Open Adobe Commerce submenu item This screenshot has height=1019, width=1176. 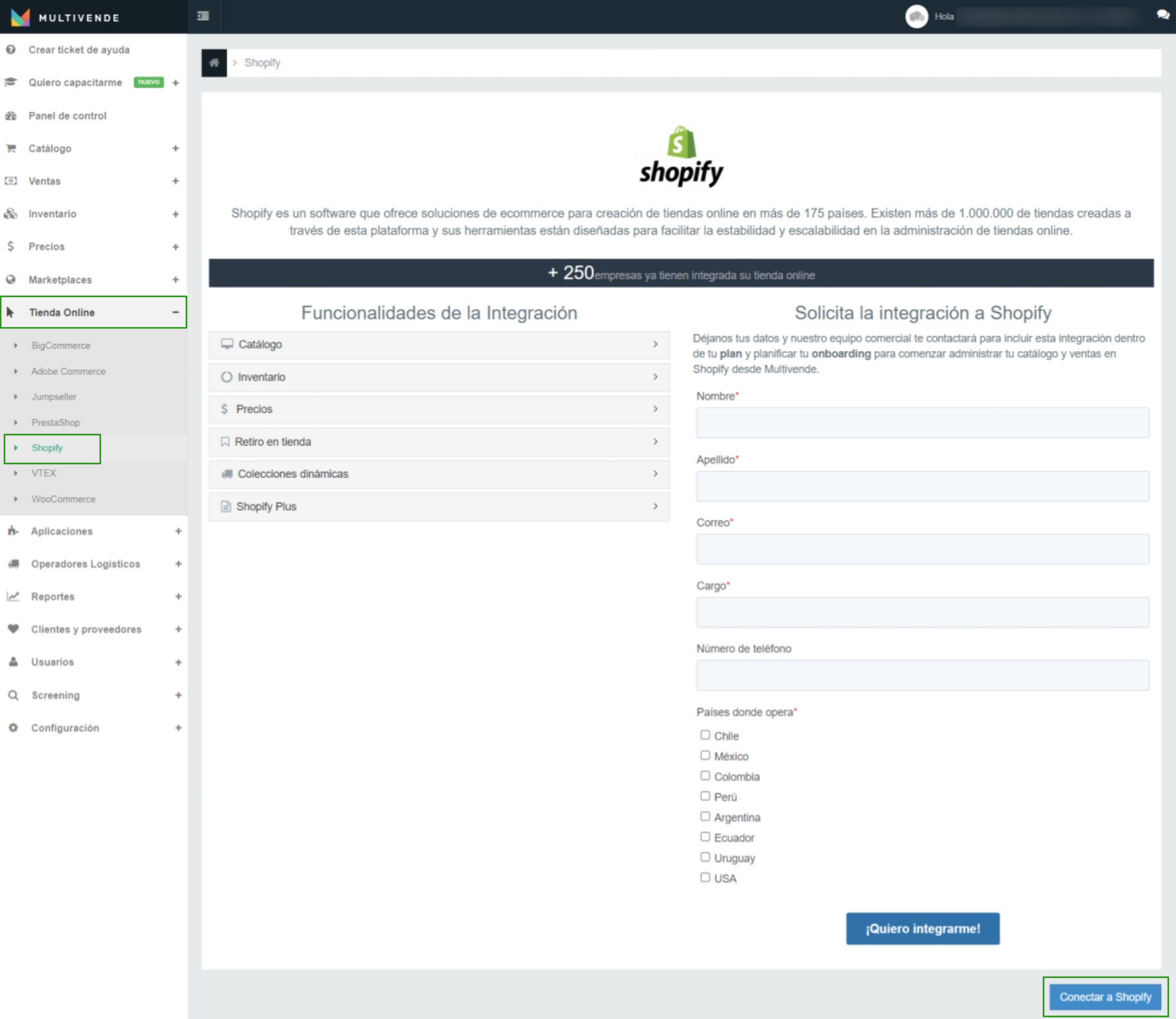click(69, 372)
